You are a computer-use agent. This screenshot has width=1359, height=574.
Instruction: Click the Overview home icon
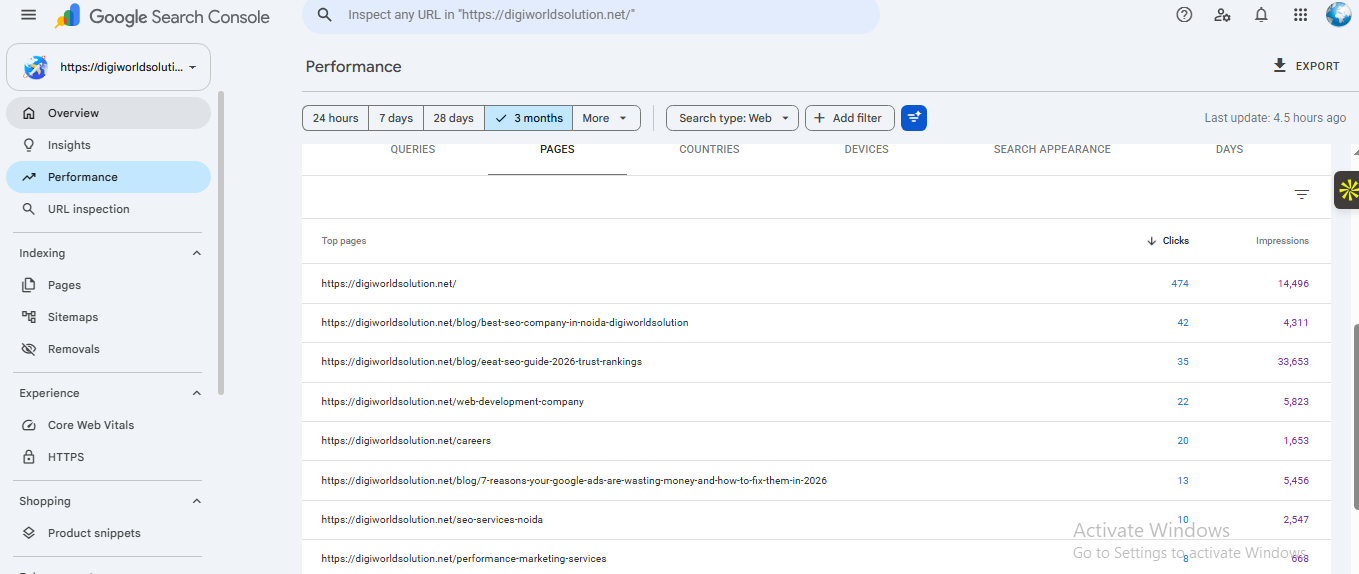click(29, 113)
